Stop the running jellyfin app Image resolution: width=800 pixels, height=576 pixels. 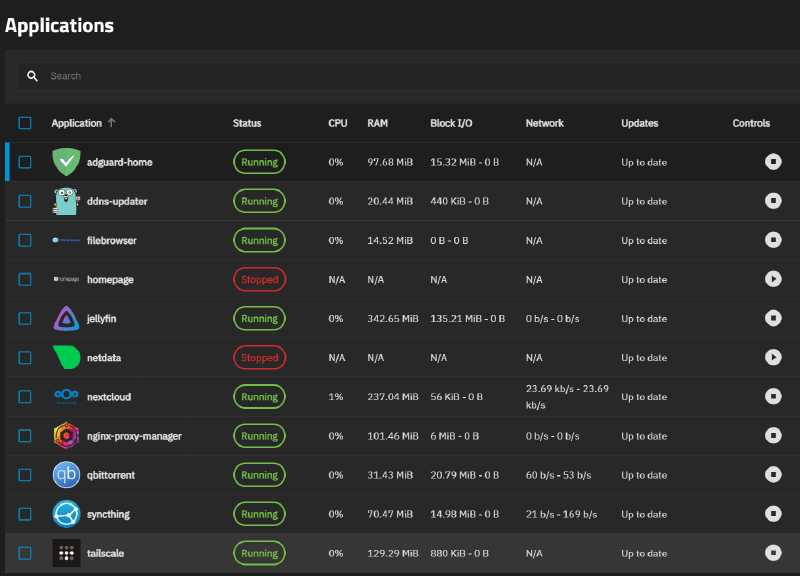[x=773, y=319]
